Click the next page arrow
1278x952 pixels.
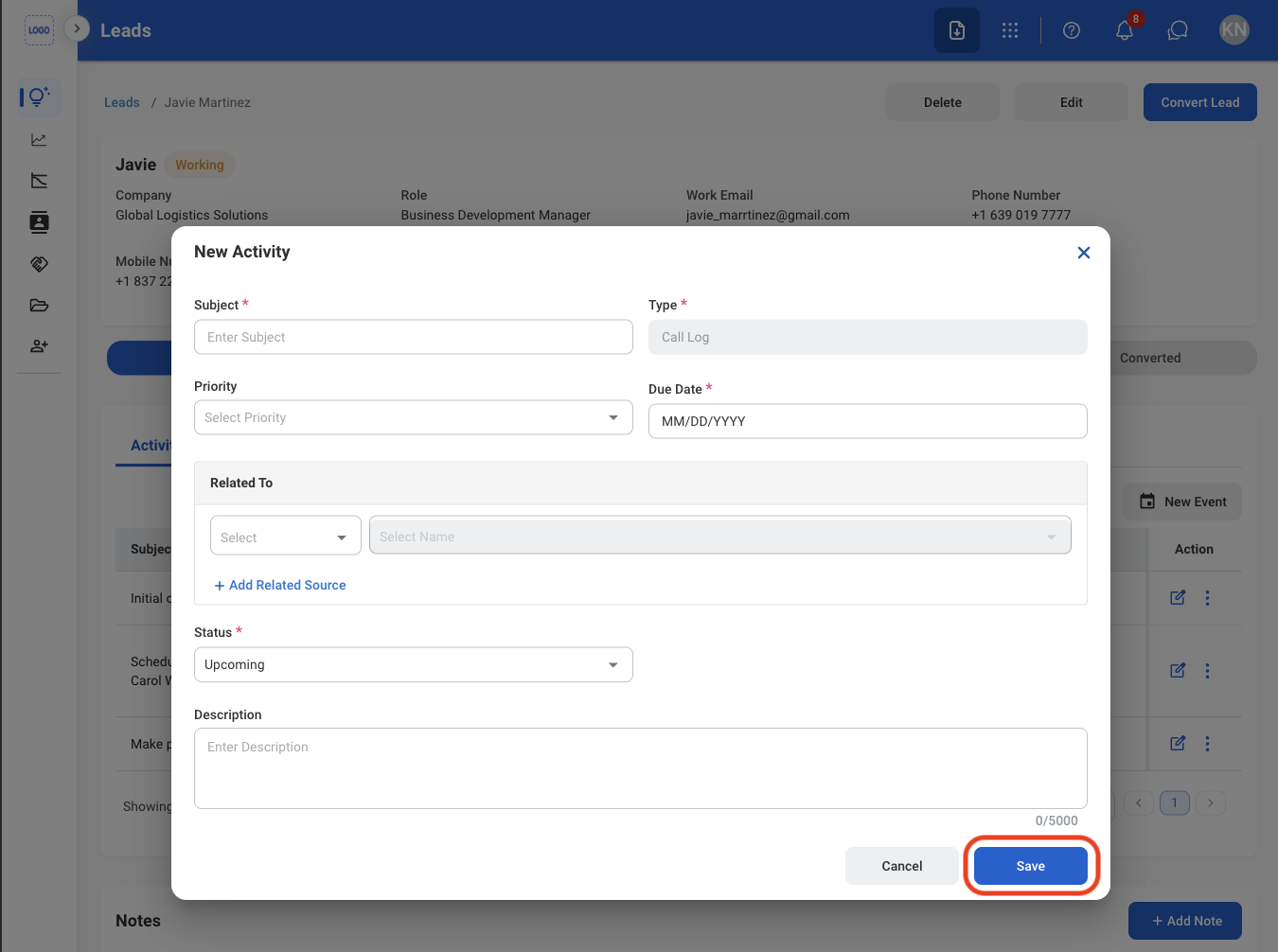(1211, 803)
